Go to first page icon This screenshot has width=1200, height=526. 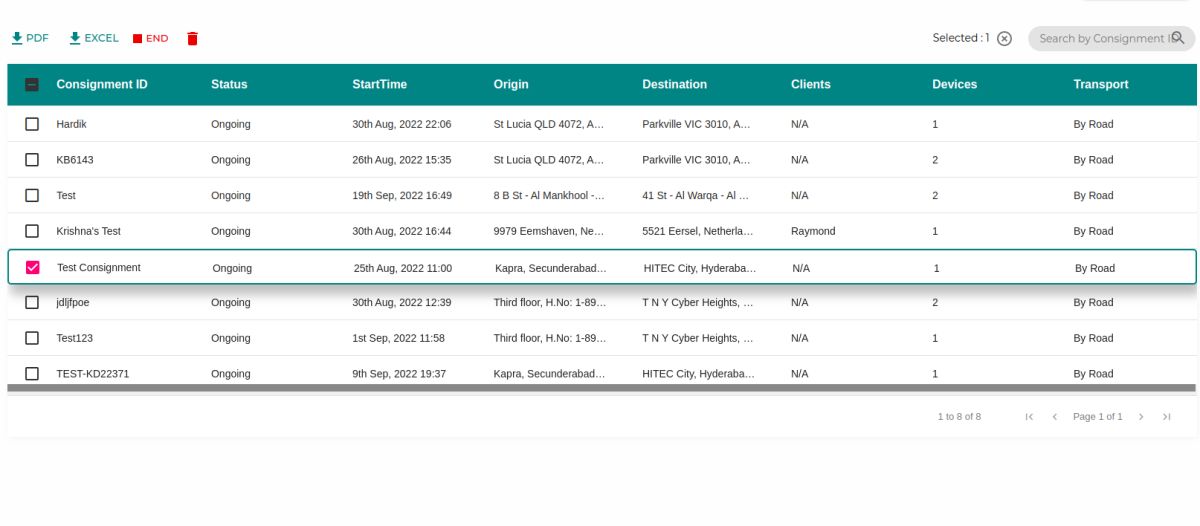[x=1029, y=417]
